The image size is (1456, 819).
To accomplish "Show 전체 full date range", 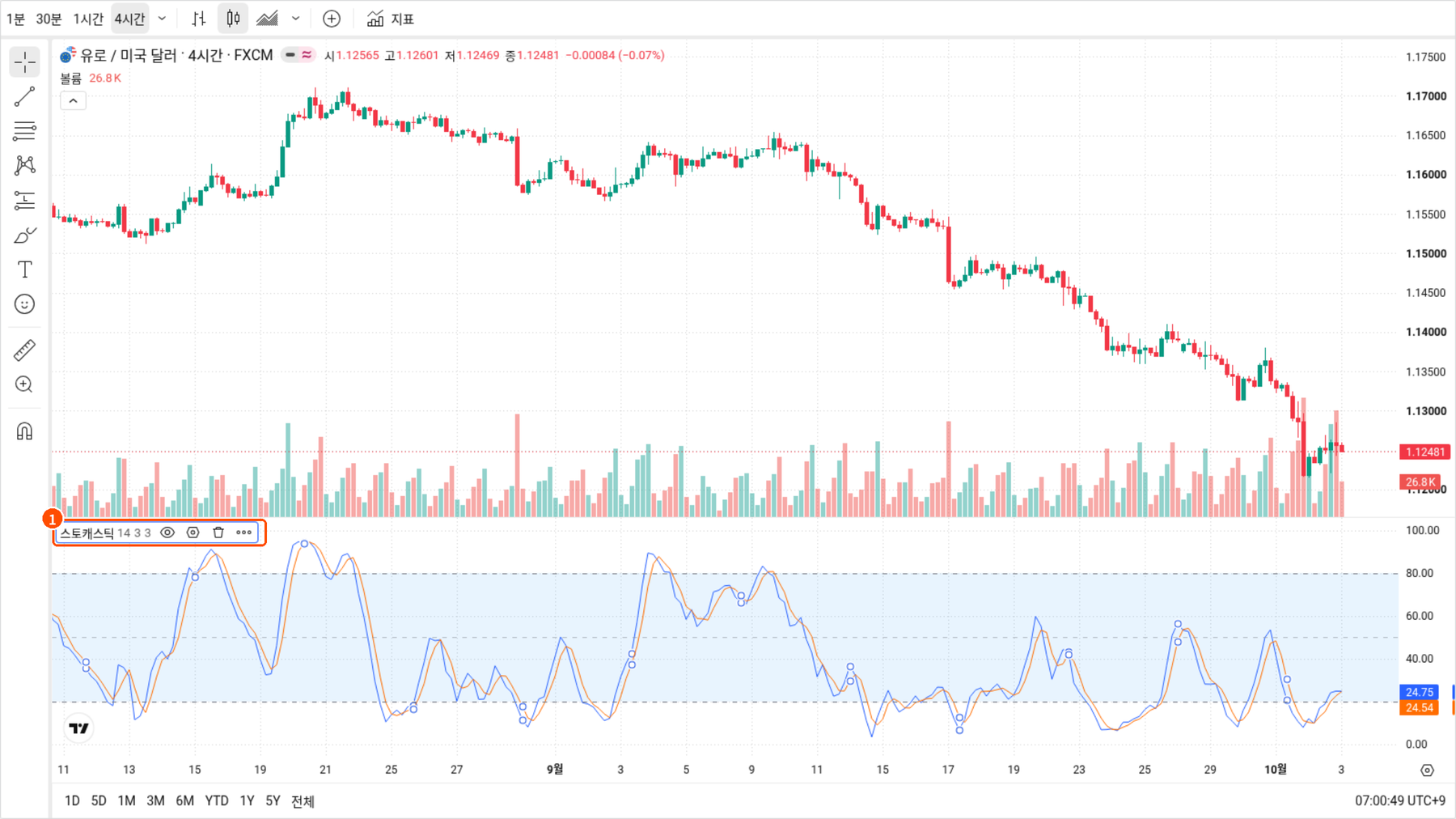I will tap(303, 800).
